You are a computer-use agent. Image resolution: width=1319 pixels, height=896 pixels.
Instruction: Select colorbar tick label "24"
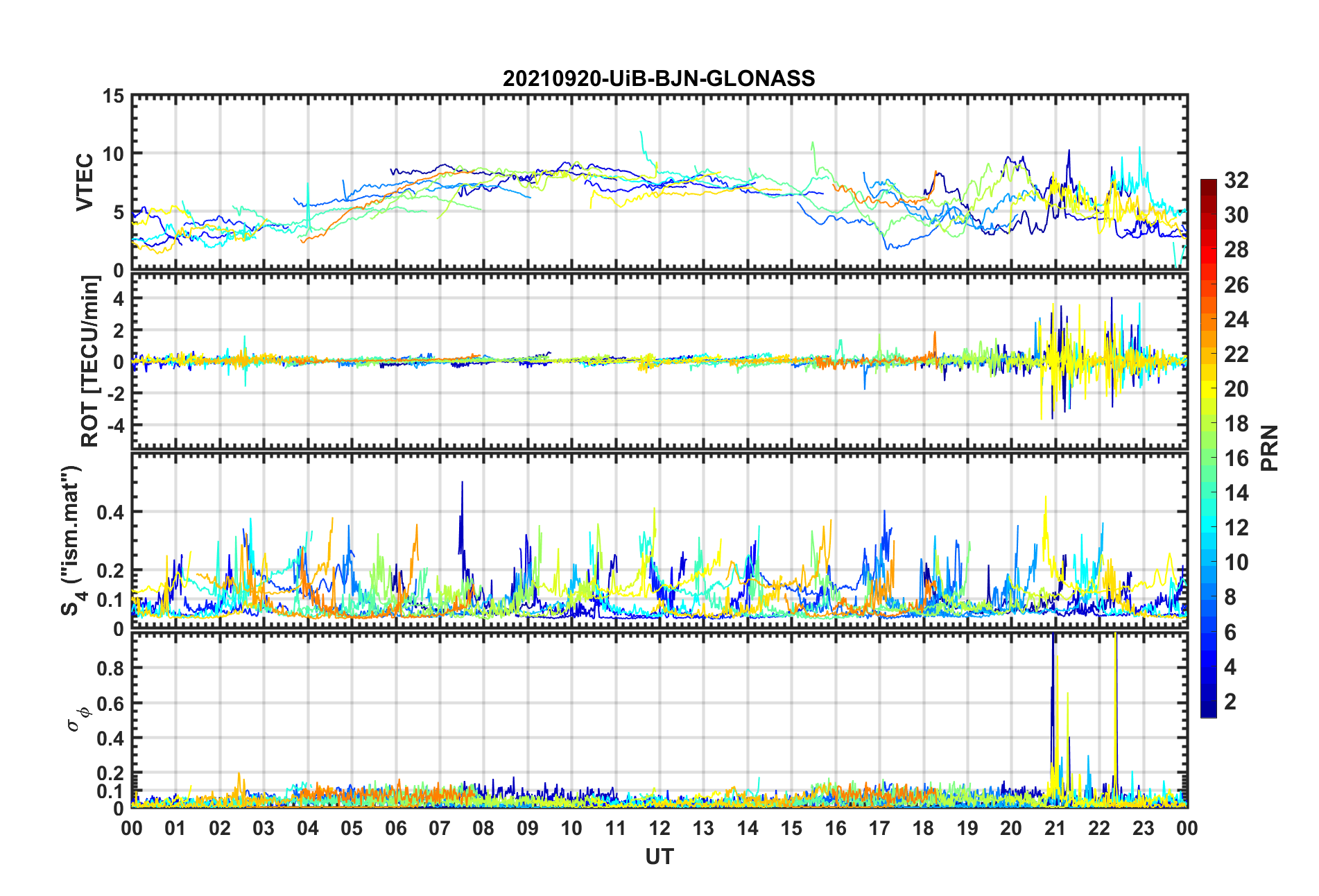1236,319
